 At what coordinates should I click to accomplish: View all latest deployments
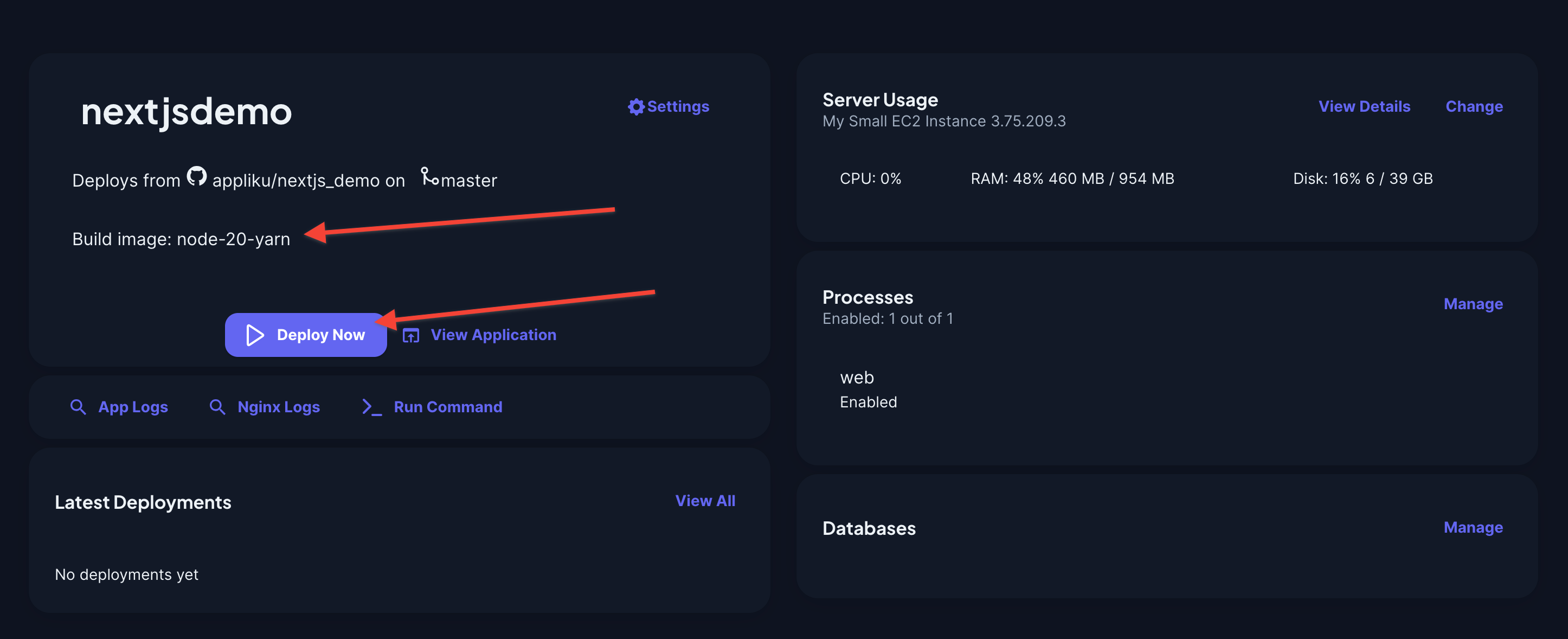pyautogui.click(x=705, y=501)
